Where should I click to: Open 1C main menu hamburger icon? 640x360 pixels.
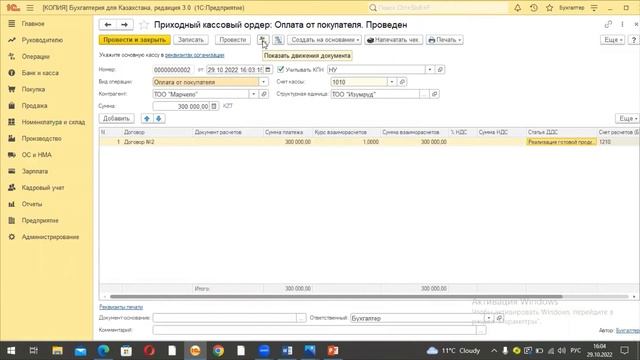point(30,8)
